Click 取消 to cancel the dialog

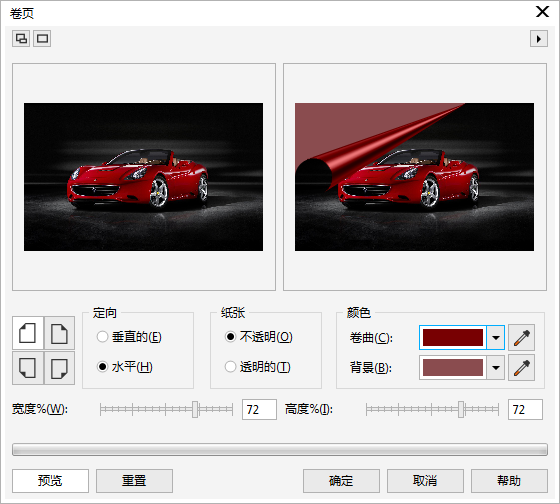click(425, 481)
